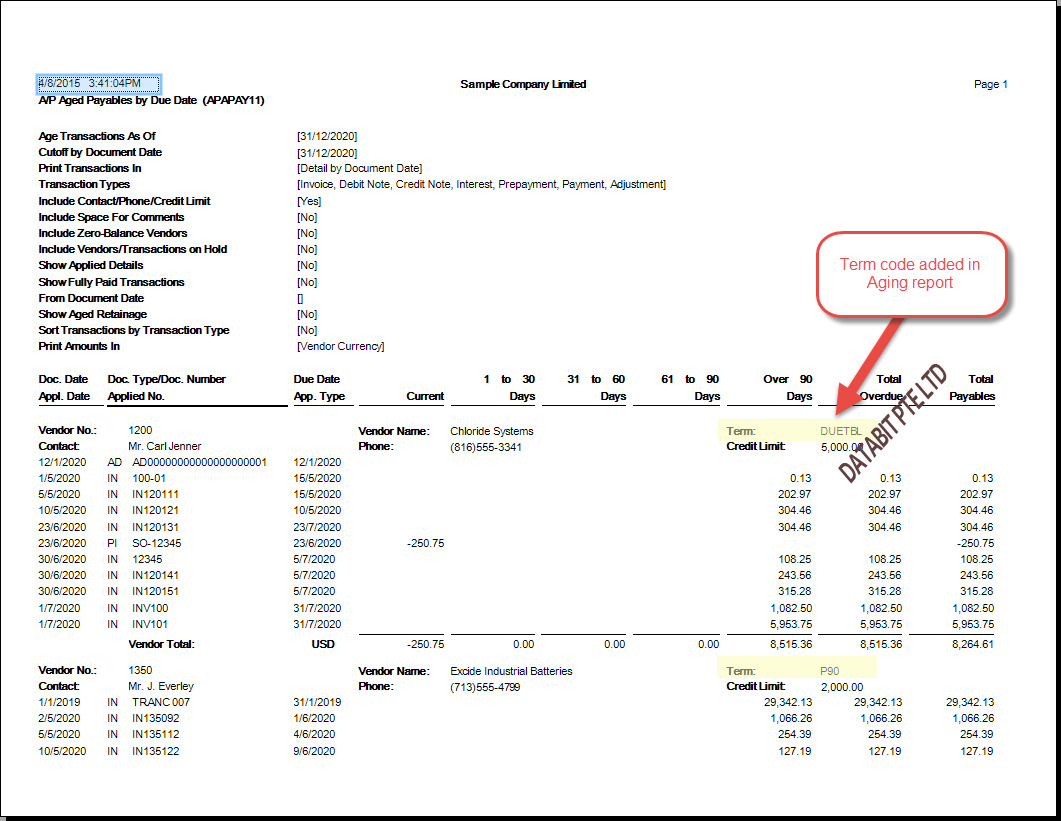Image resolution: width=1061 pixels, height=821 pixels.
Task: Click the contact name Mr. J. Everley
Action: 161,686
